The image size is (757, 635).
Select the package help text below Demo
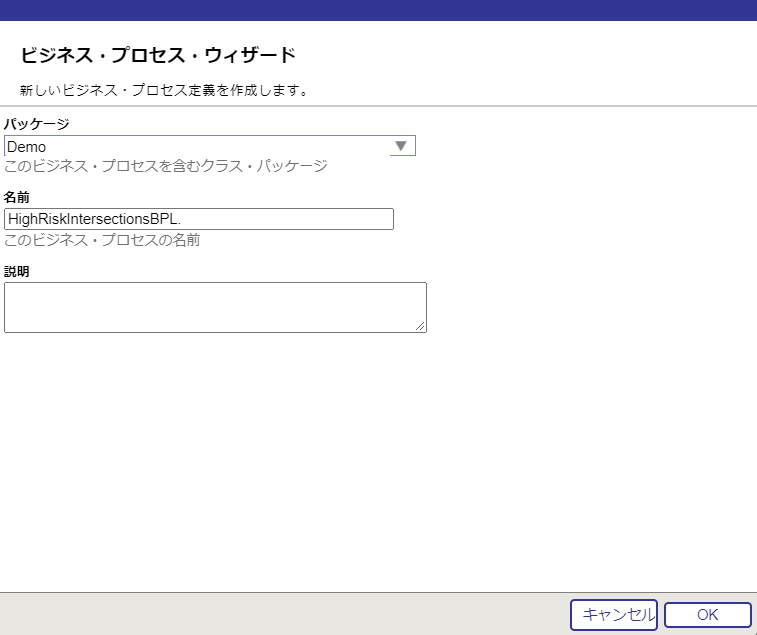pyautogui.click(x=166, y=166)
